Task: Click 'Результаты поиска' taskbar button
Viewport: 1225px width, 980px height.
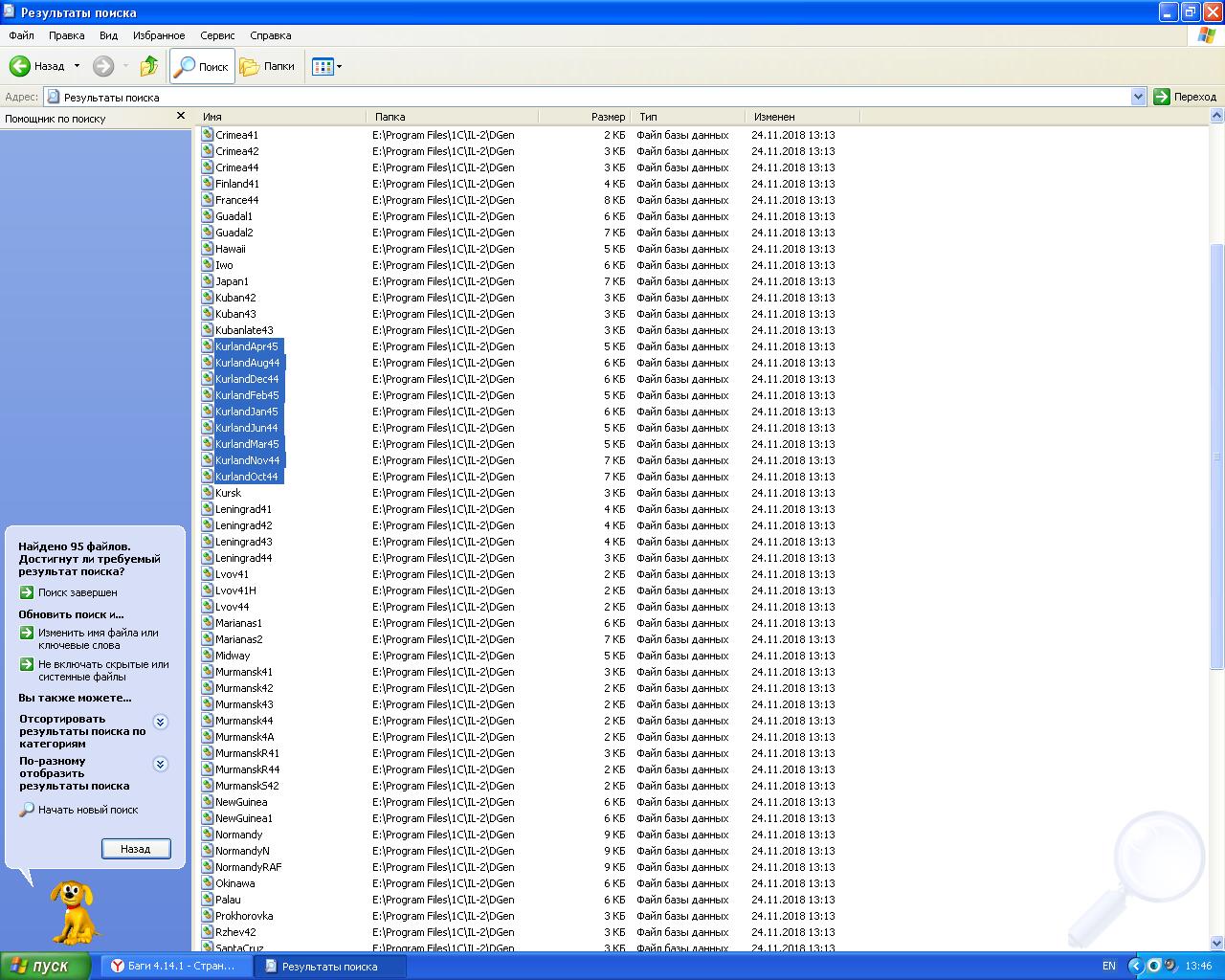Action: coord(331,966)
